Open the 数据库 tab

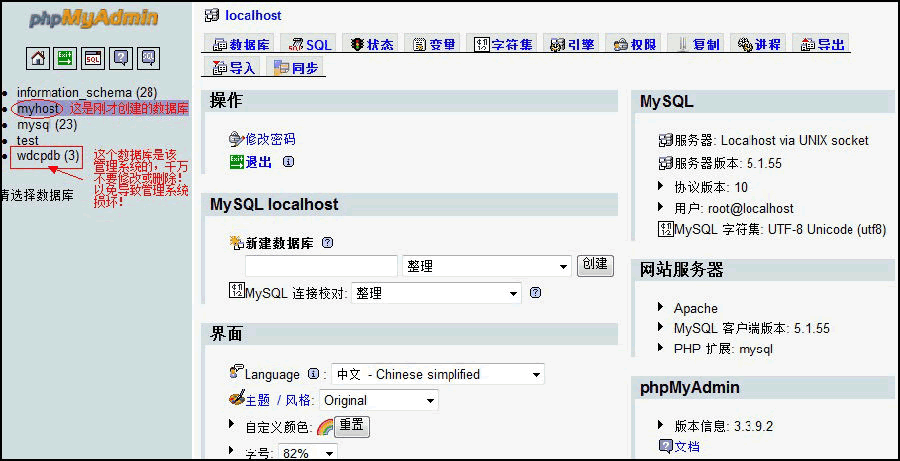point(240,44)
